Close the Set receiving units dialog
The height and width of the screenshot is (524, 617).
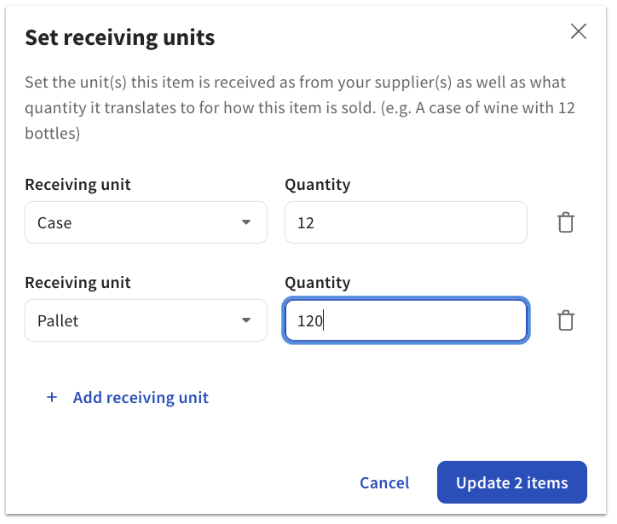(x=578, y=31)
